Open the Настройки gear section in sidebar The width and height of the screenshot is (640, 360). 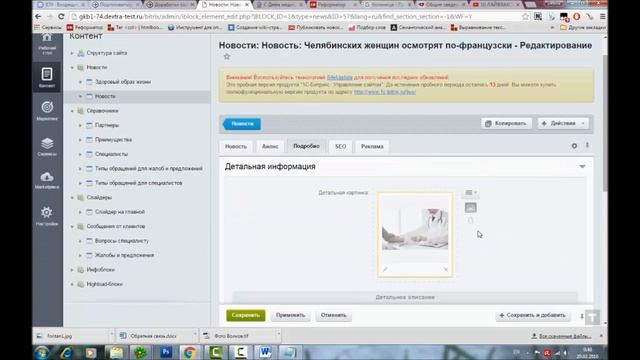(x=47, y=216)
